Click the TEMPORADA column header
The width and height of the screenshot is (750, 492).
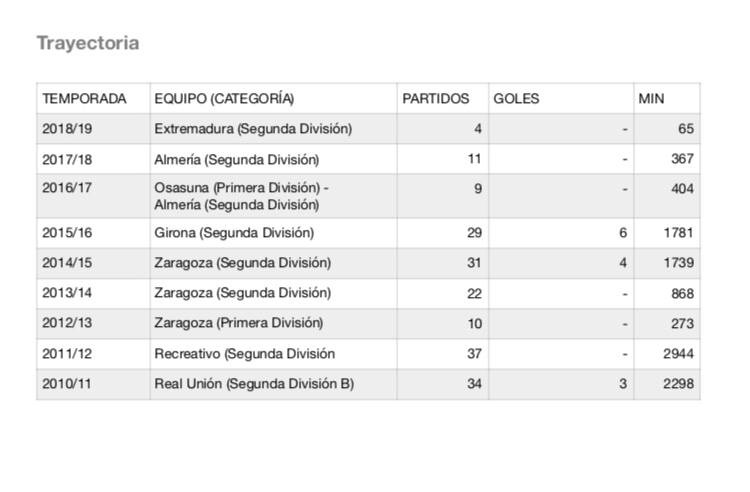84,99
